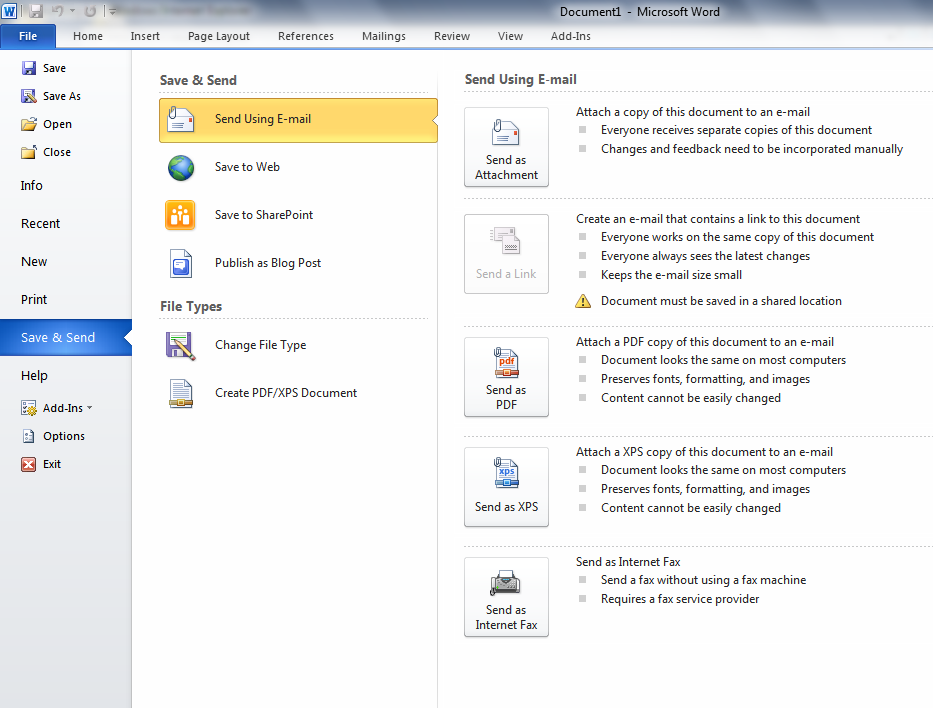Select Save & Send in Backstage menu
Viewport: 933px width, 708px height.
65,337
